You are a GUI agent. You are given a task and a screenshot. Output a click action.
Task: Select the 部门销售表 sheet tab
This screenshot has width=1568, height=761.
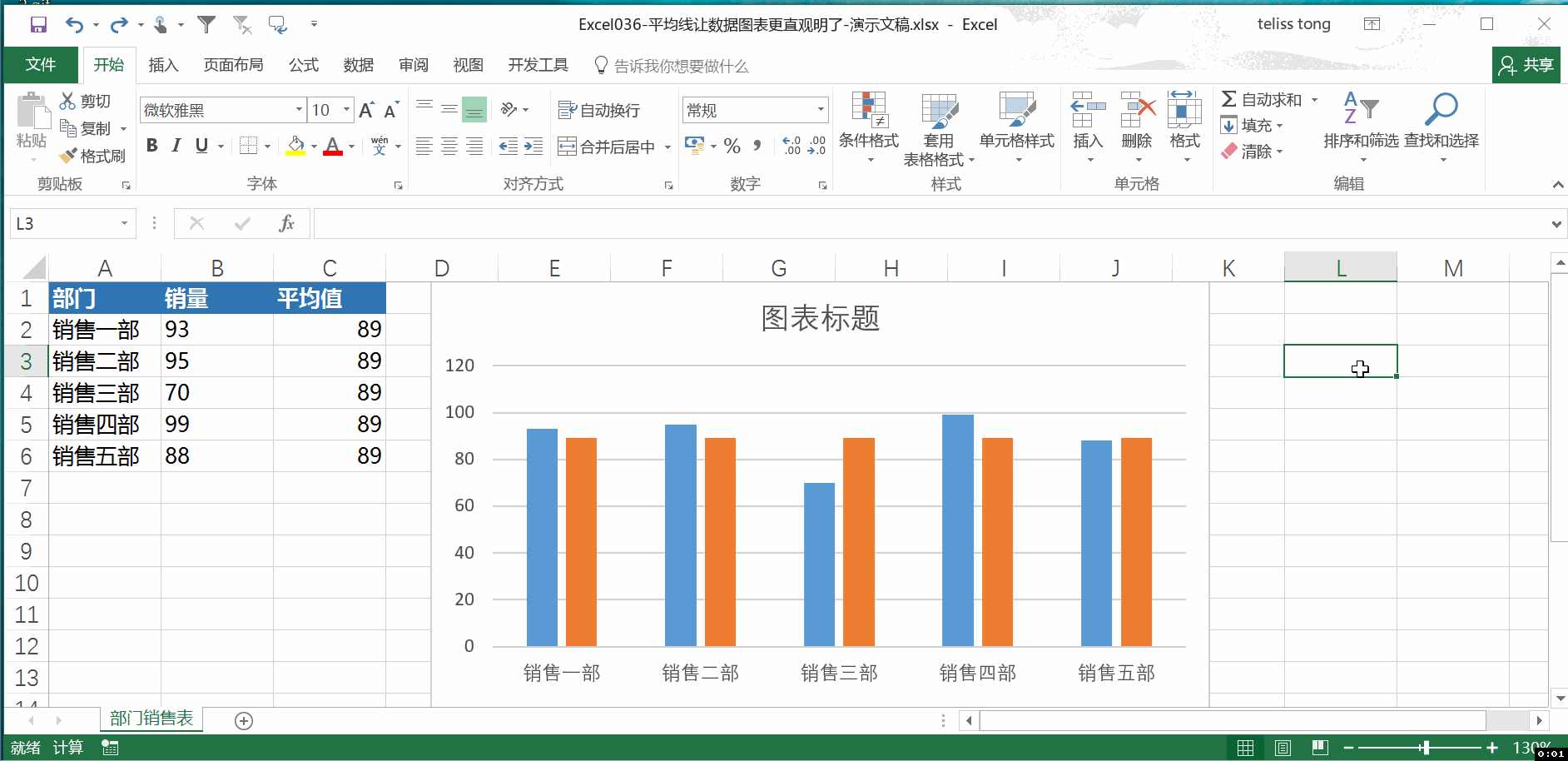coord(151,719)
